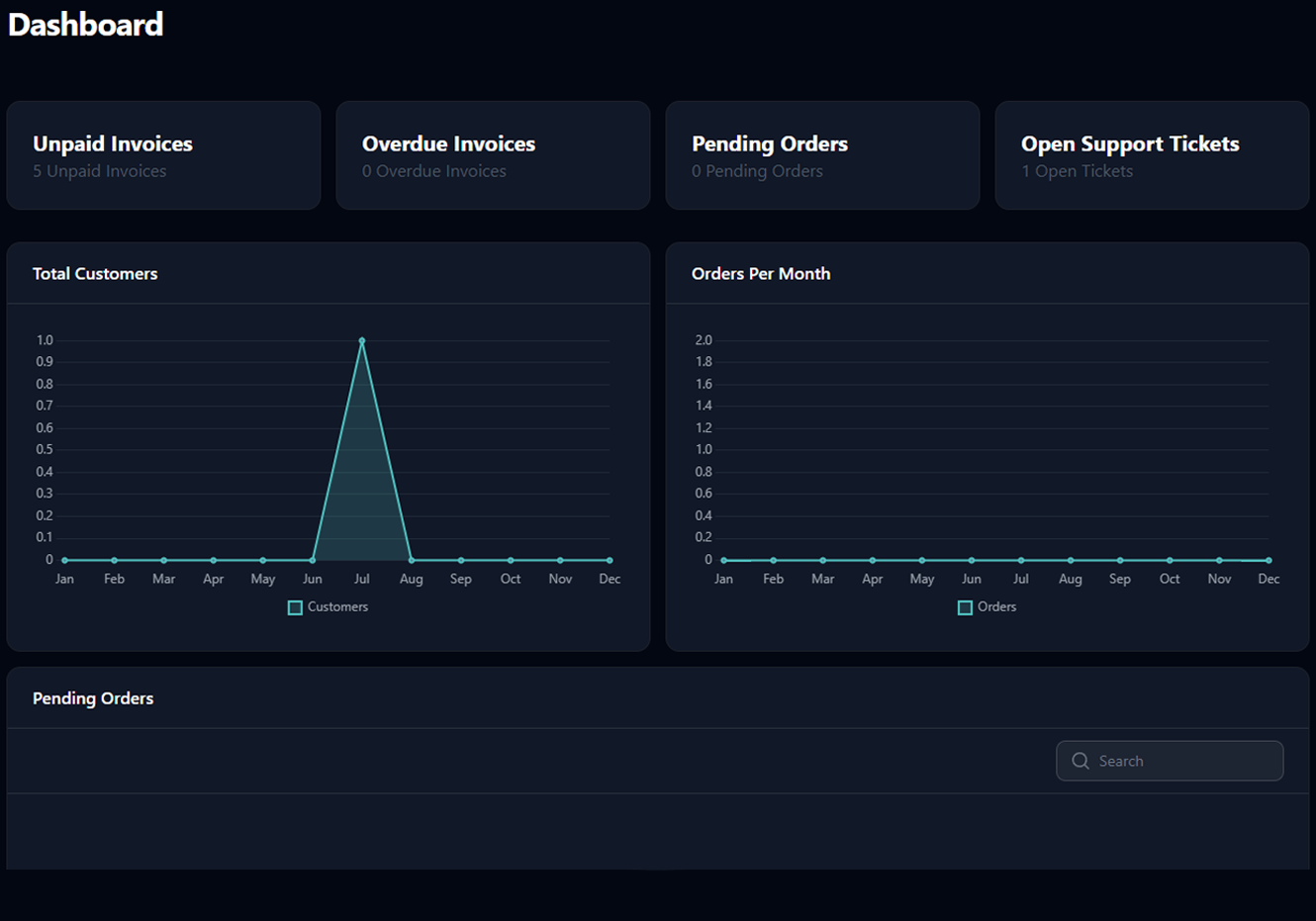Click the Jul peak point in Total Customers

point(362,341)
